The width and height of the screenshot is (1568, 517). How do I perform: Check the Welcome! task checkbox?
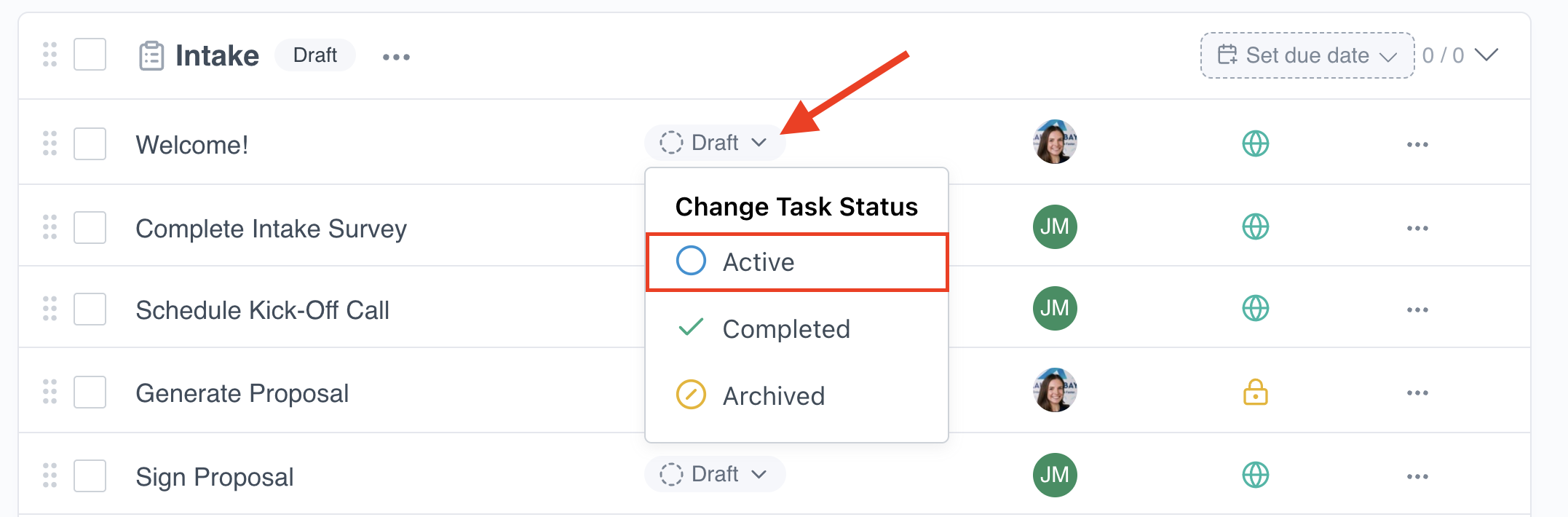pyautogui.click(x=90, y=143)
